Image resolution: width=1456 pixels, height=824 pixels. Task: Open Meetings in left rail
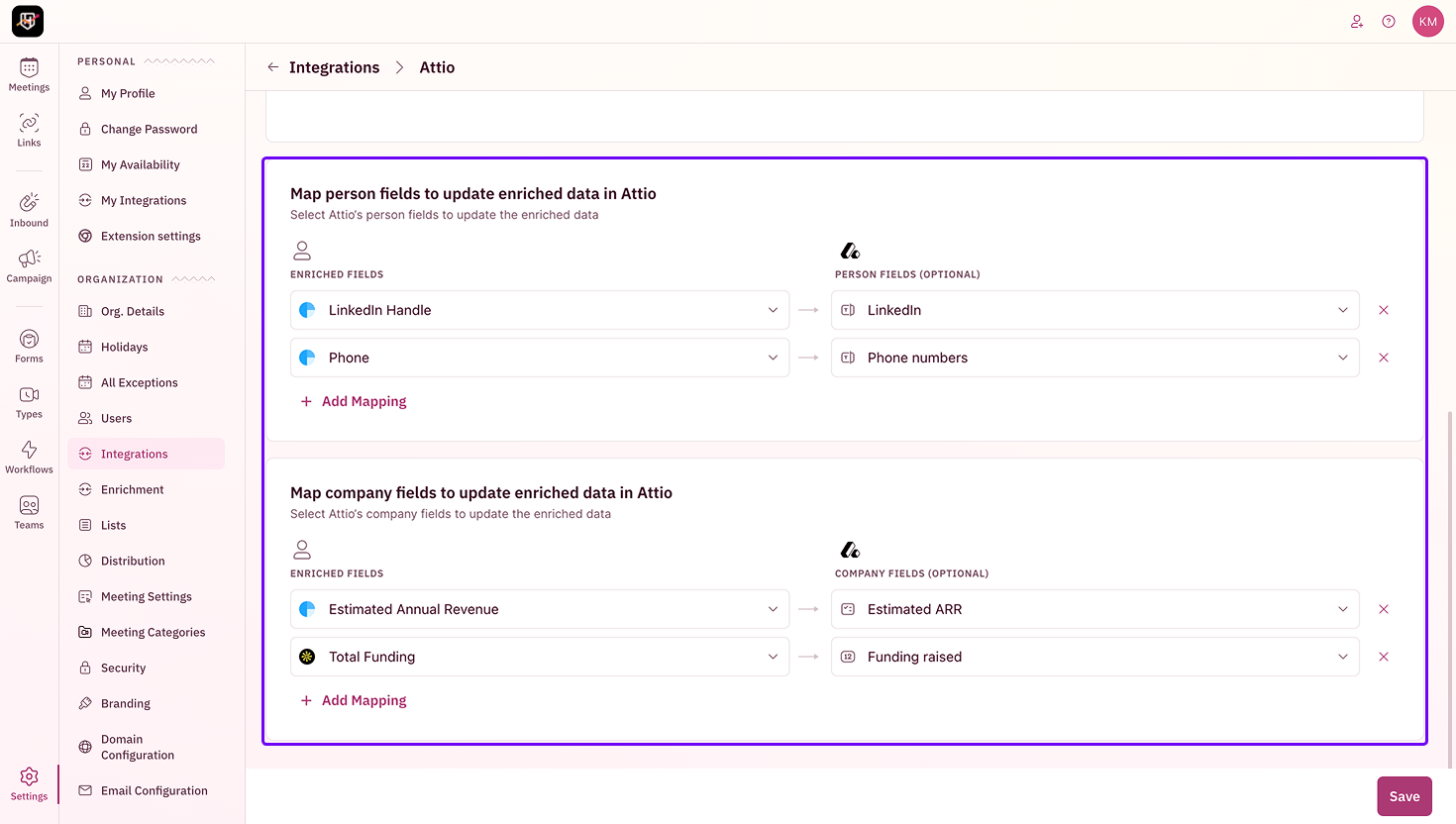tap(29, 75)
